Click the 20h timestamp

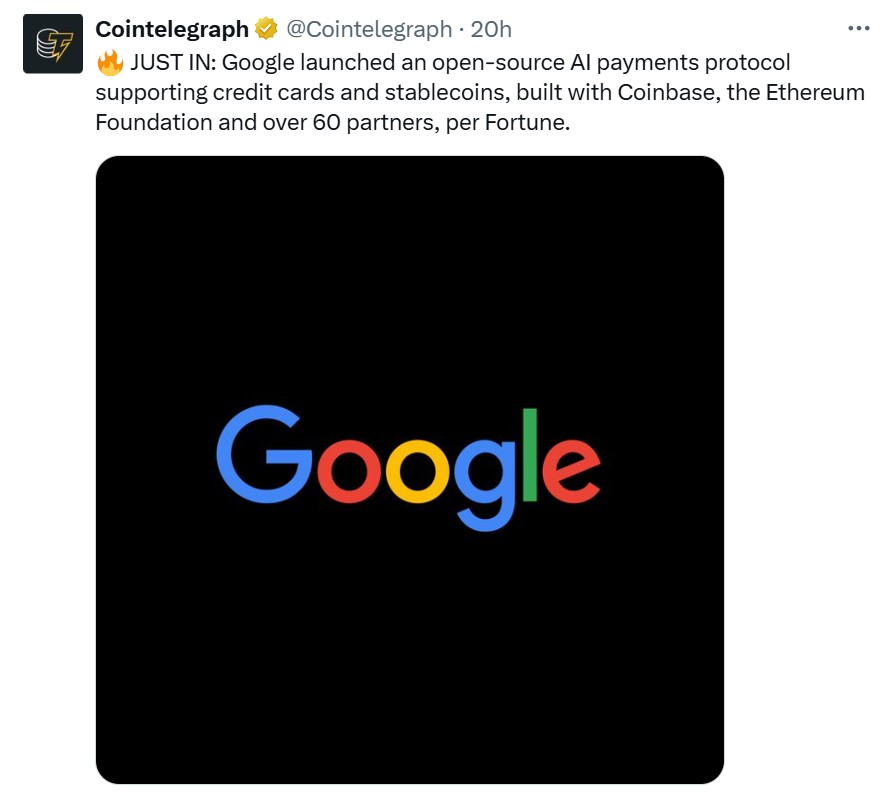(491, 30)
